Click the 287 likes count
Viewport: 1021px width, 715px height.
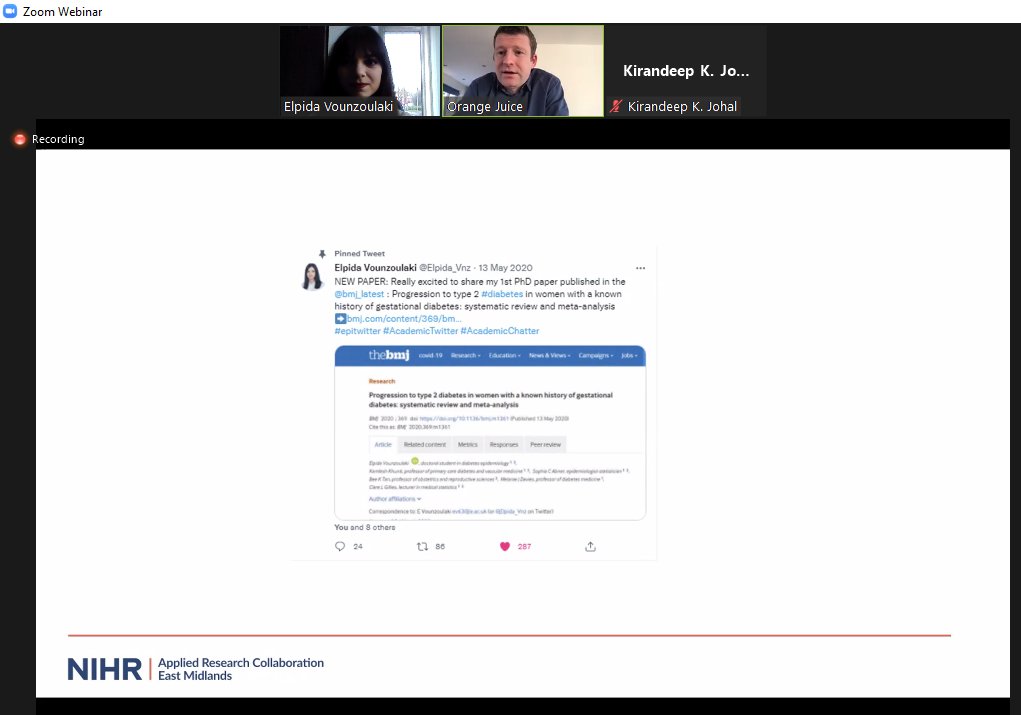[524, 546]
